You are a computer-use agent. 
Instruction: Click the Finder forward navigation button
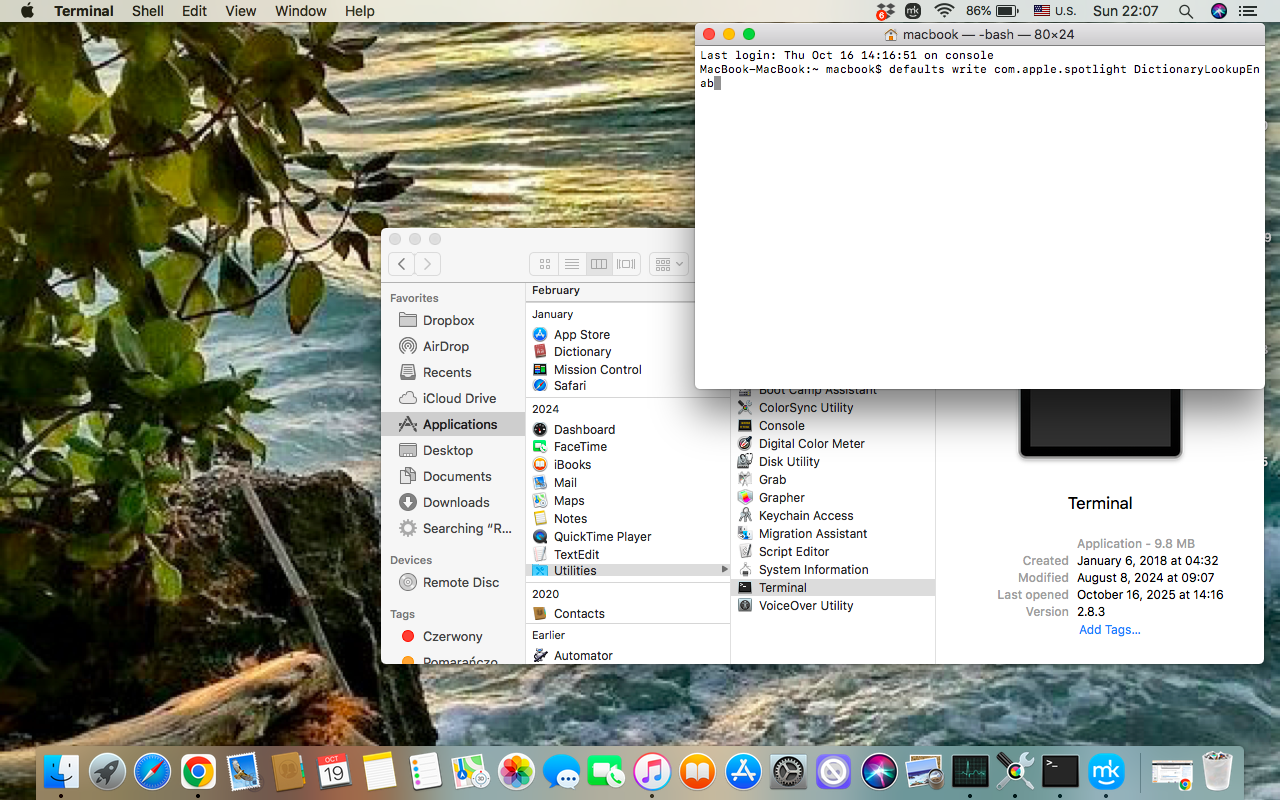click(x=427, y=264)
